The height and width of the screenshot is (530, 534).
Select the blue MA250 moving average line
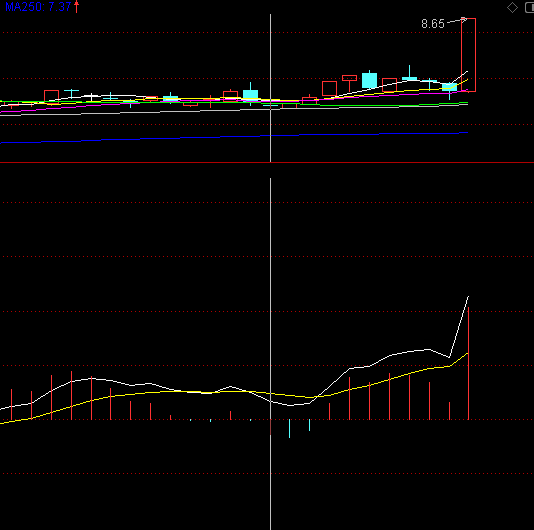coord(234,137)
